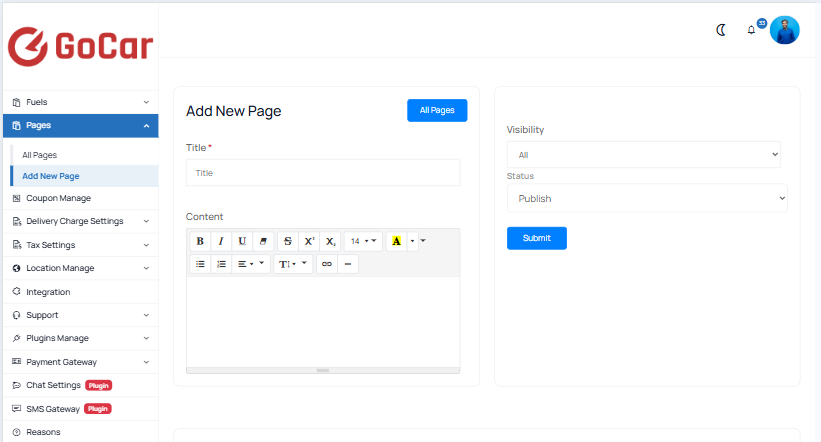Insert an unordered bullet list
The image size is (821, 442).
coord(200,264)
